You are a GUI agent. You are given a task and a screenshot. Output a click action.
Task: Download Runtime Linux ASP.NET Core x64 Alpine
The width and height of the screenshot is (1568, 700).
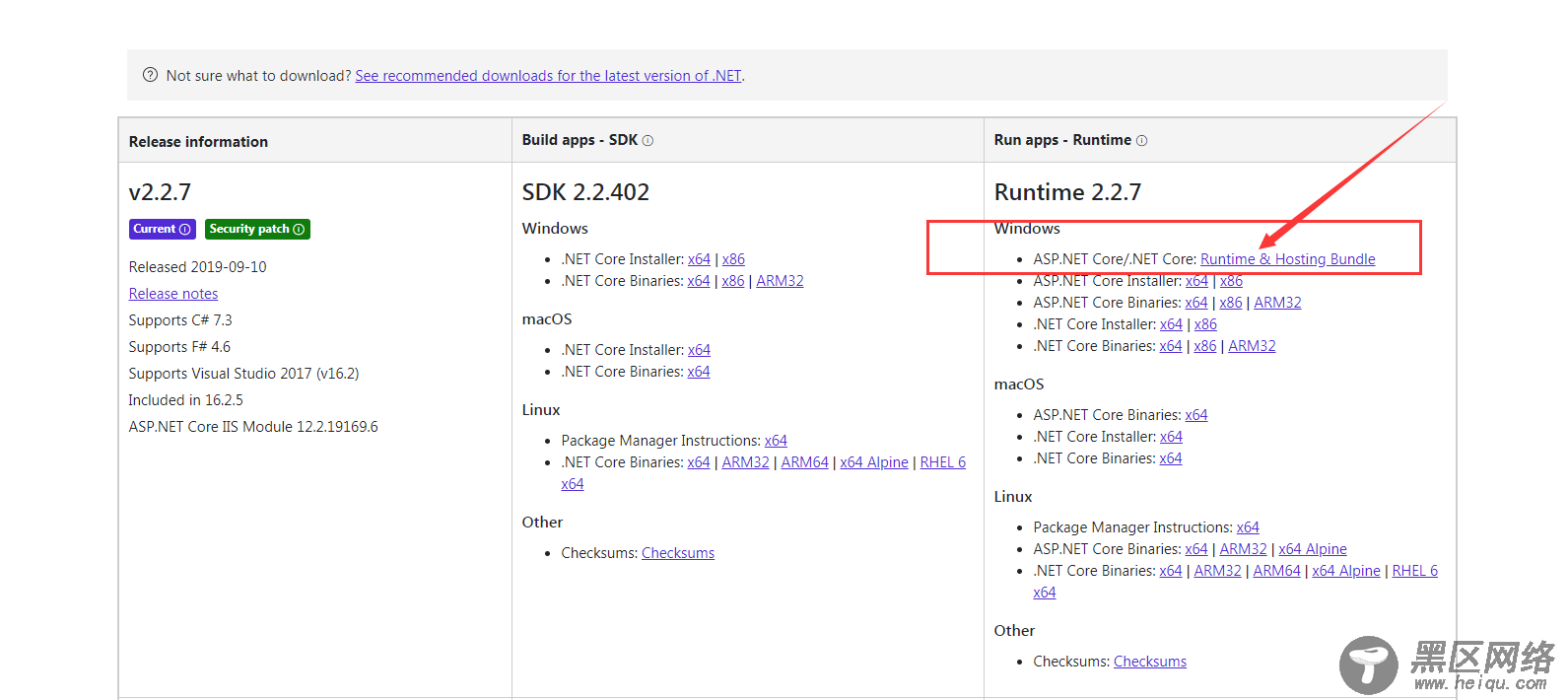pos(1313,549)
